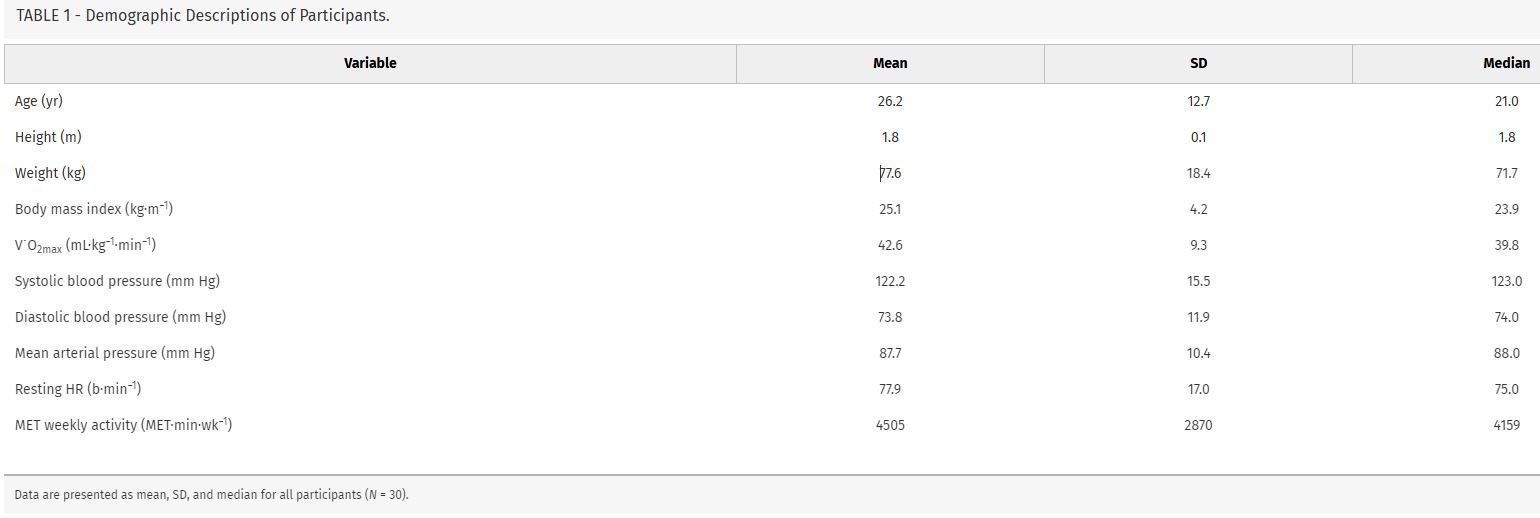The height and width of the screenshot is (518, 1540).
Task: Select the Body mass index row label
Action: [94, 209]
